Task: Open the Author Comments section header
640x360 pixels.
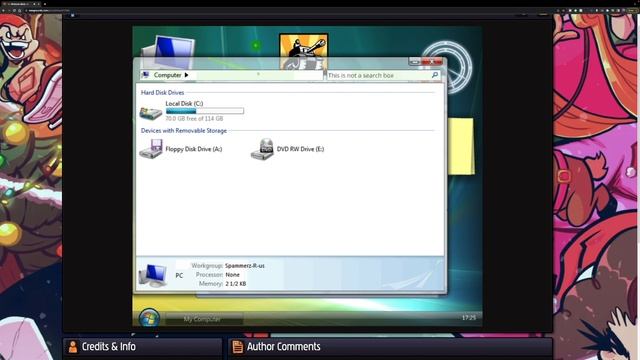Action: click(x=390, y=347)
